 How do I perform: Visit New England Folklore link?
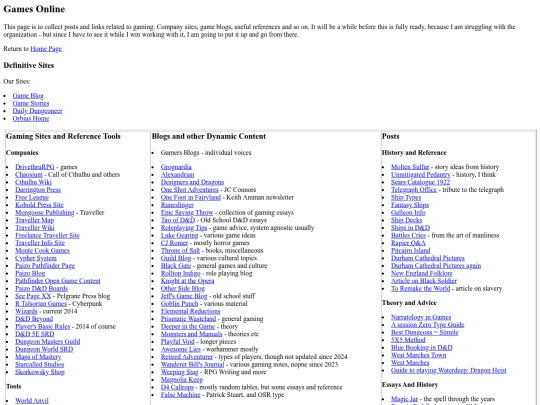pyautogui.click(x=422, y=273)
